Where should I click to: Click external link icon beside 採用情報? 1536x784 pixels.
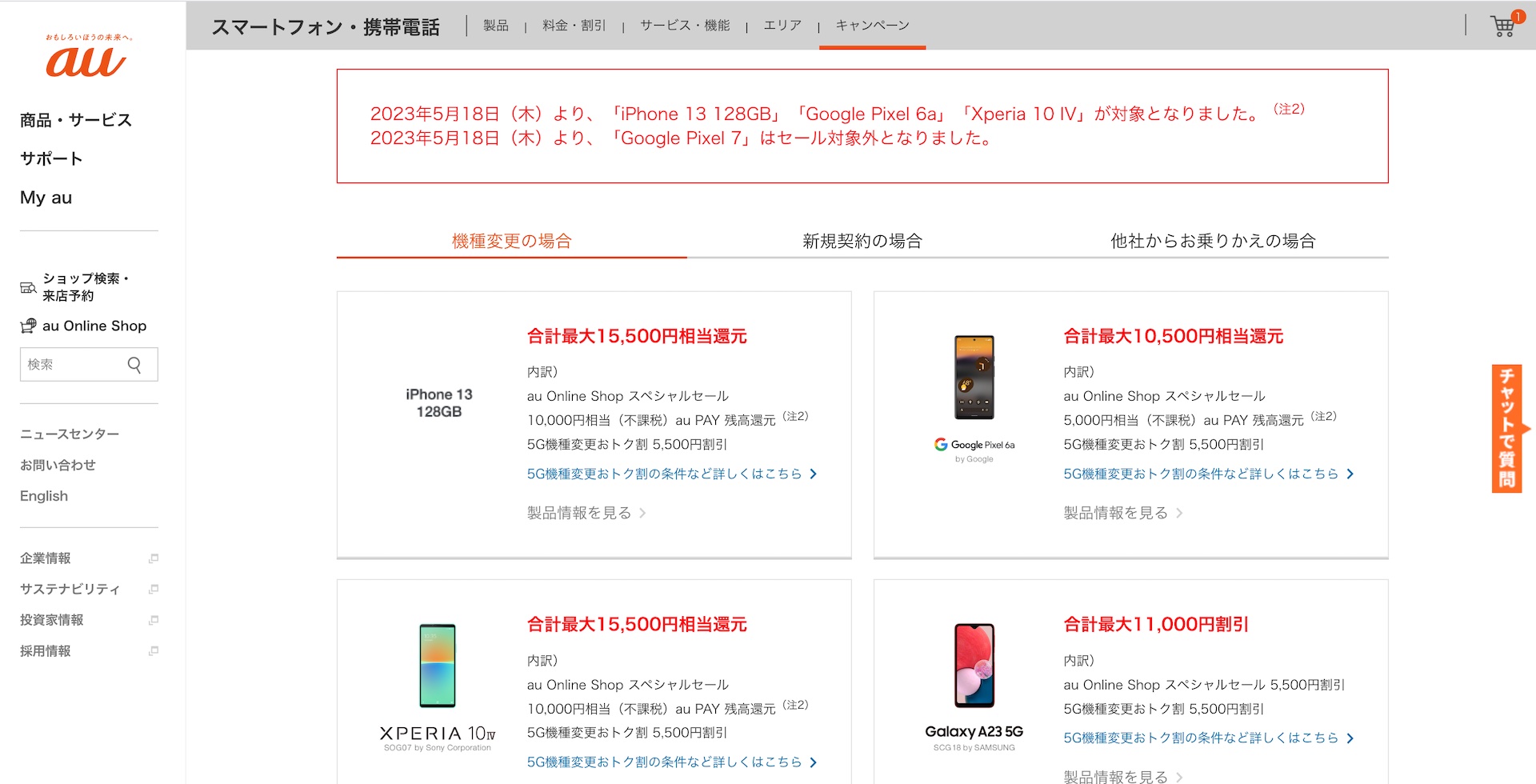pos(154,651)
